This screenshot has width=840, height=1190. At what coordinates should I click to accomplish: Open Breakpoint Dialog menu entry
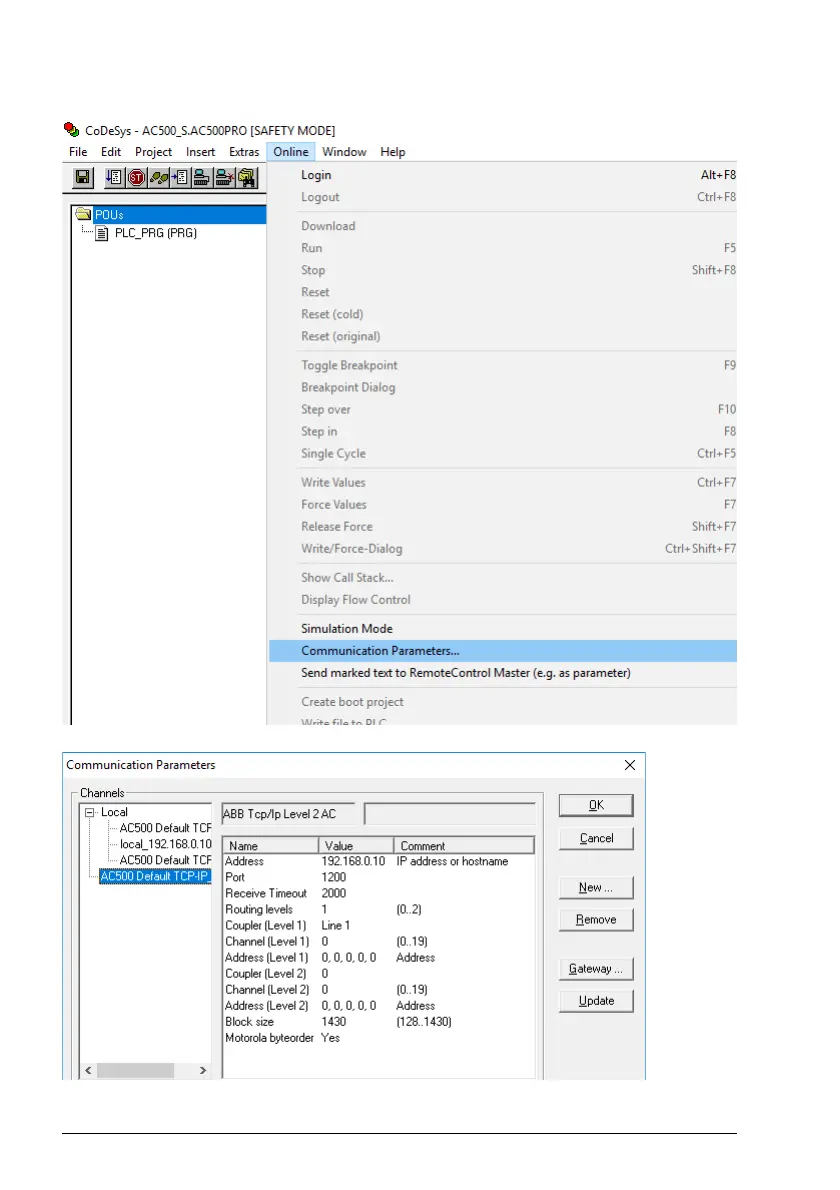click(503, 387)
